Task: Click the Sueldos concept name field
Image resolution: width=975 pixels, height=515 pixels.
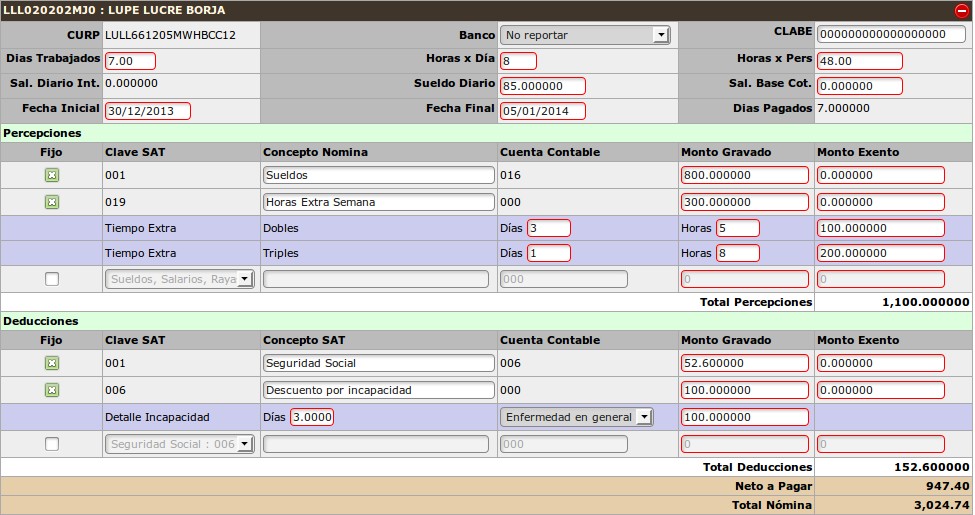Action: [x=379, y=175]
